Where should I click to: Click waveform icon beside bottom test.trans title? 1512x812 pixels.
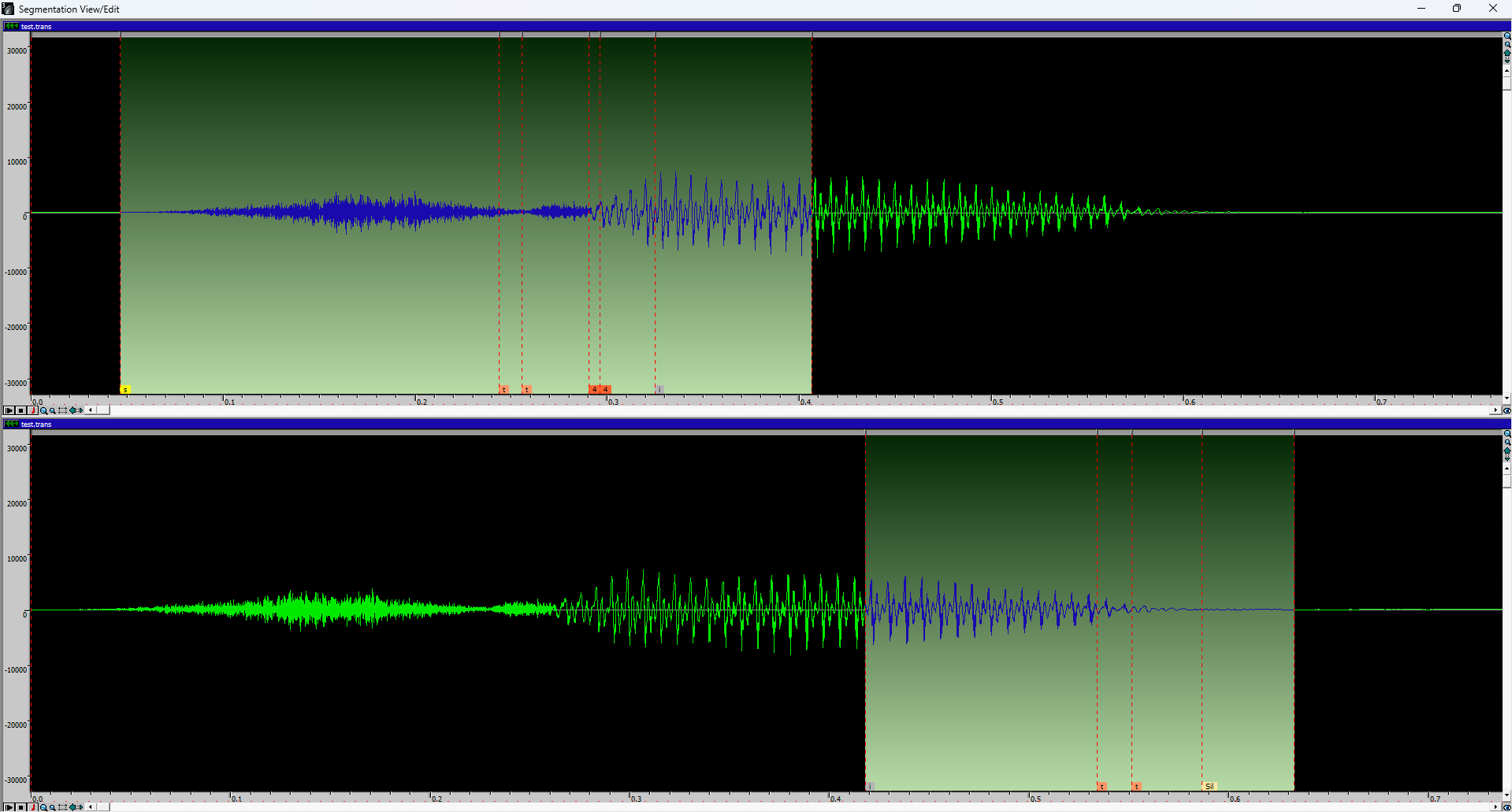click(x=12, y=424)
